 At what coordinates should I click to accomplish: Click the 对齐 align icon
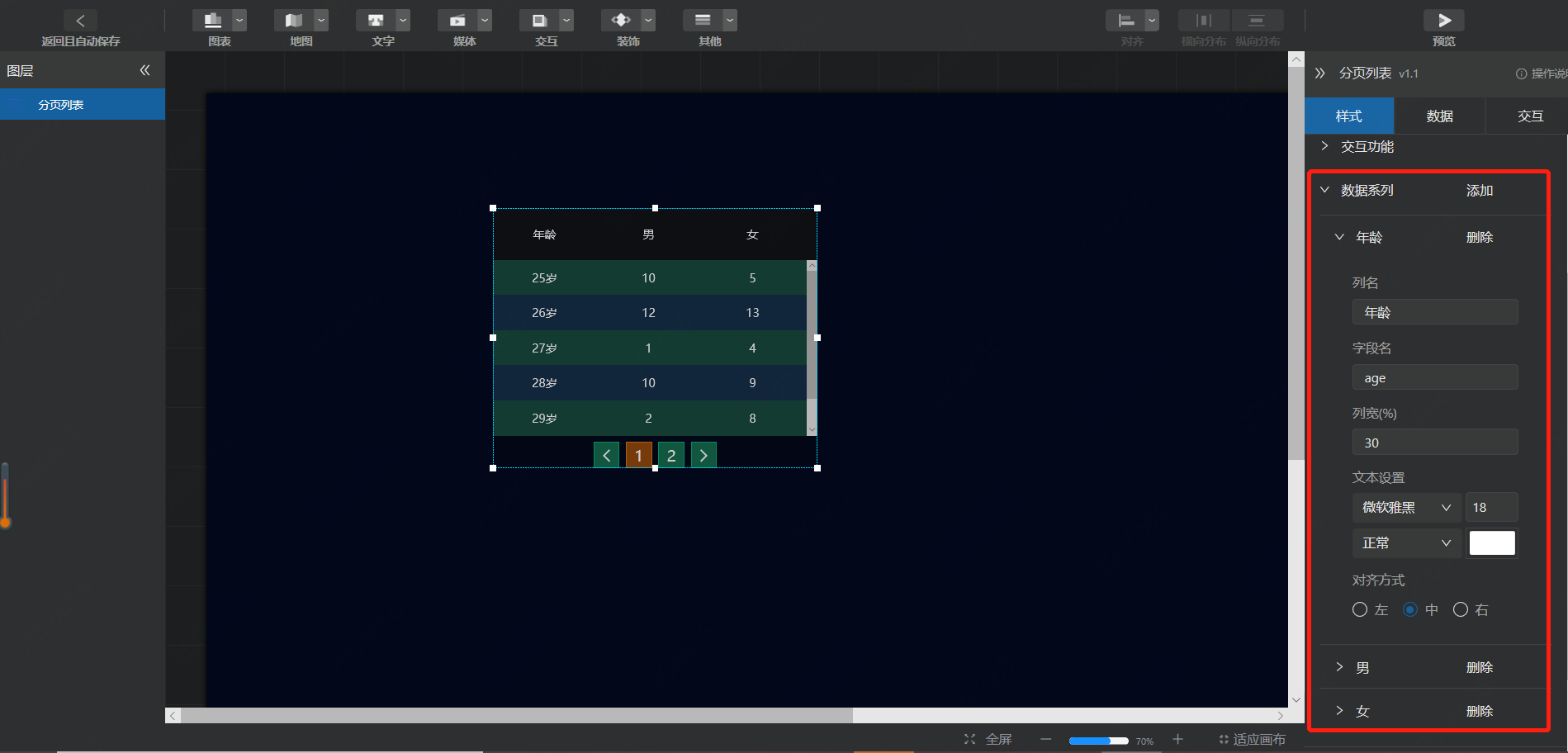(1125, 21)
